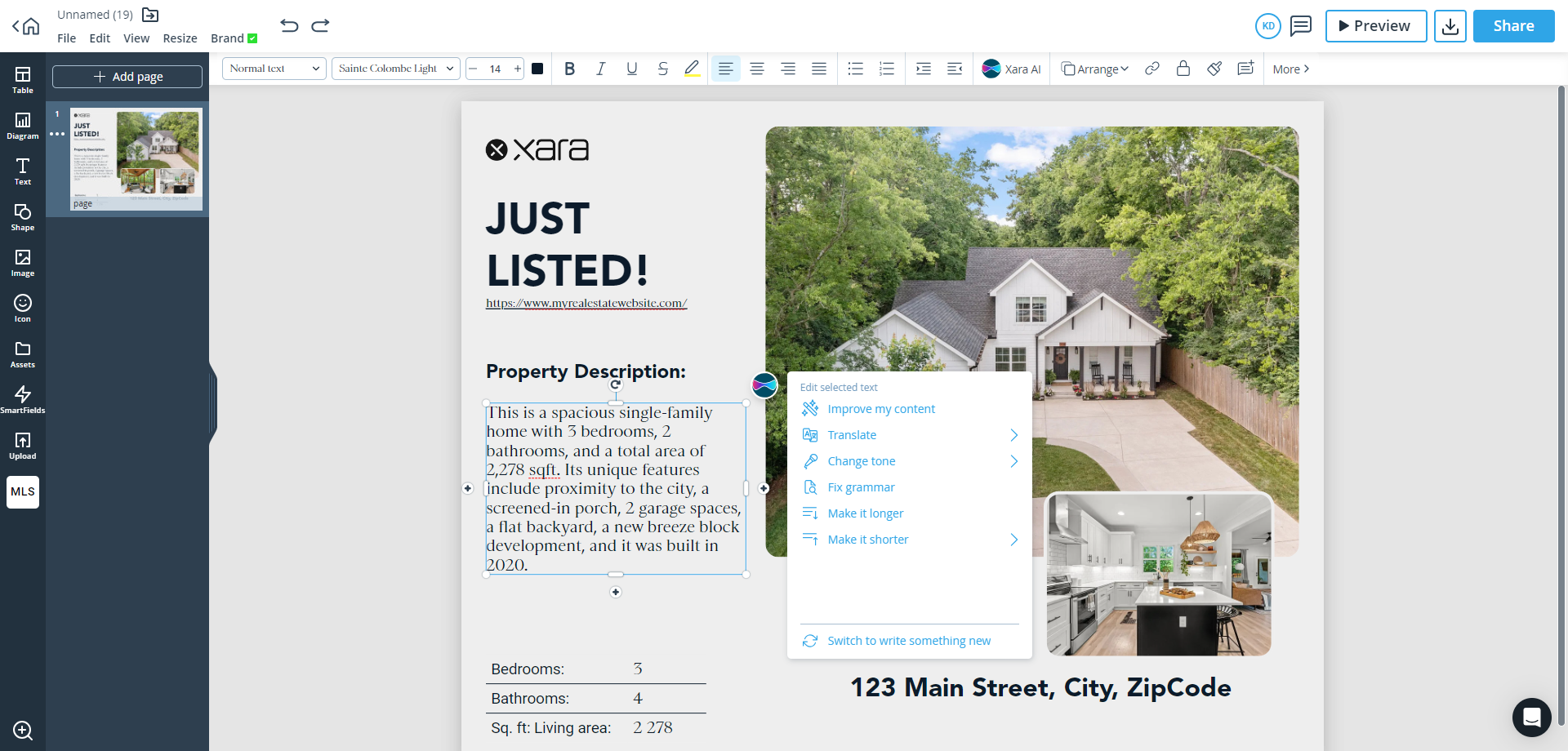Click the Preview button
The height and width of the screenshot is (751, 1568).
[1375, 25]
